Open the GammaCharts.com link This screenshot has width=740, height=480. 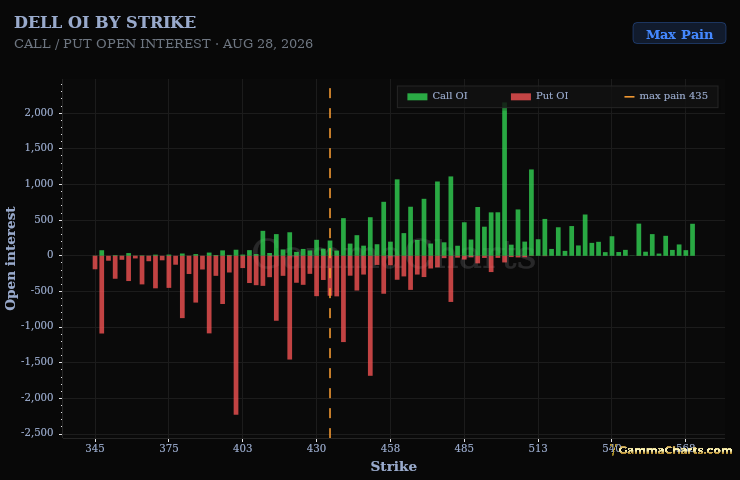tap(675, 450)
